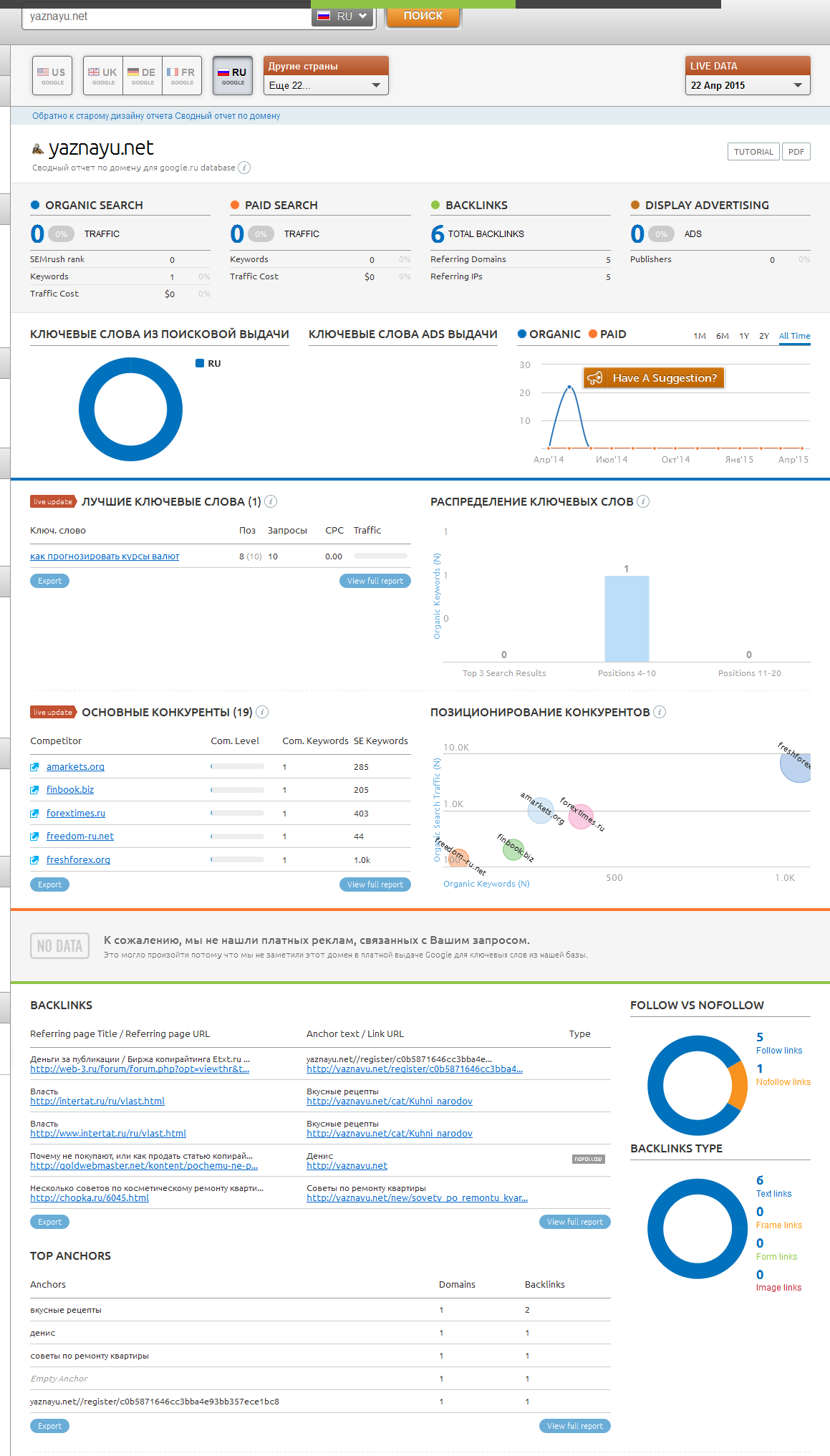Screen dimensions: 830x1456
Task: Switch chart range to 6M
Action: (x=723, y=336)
